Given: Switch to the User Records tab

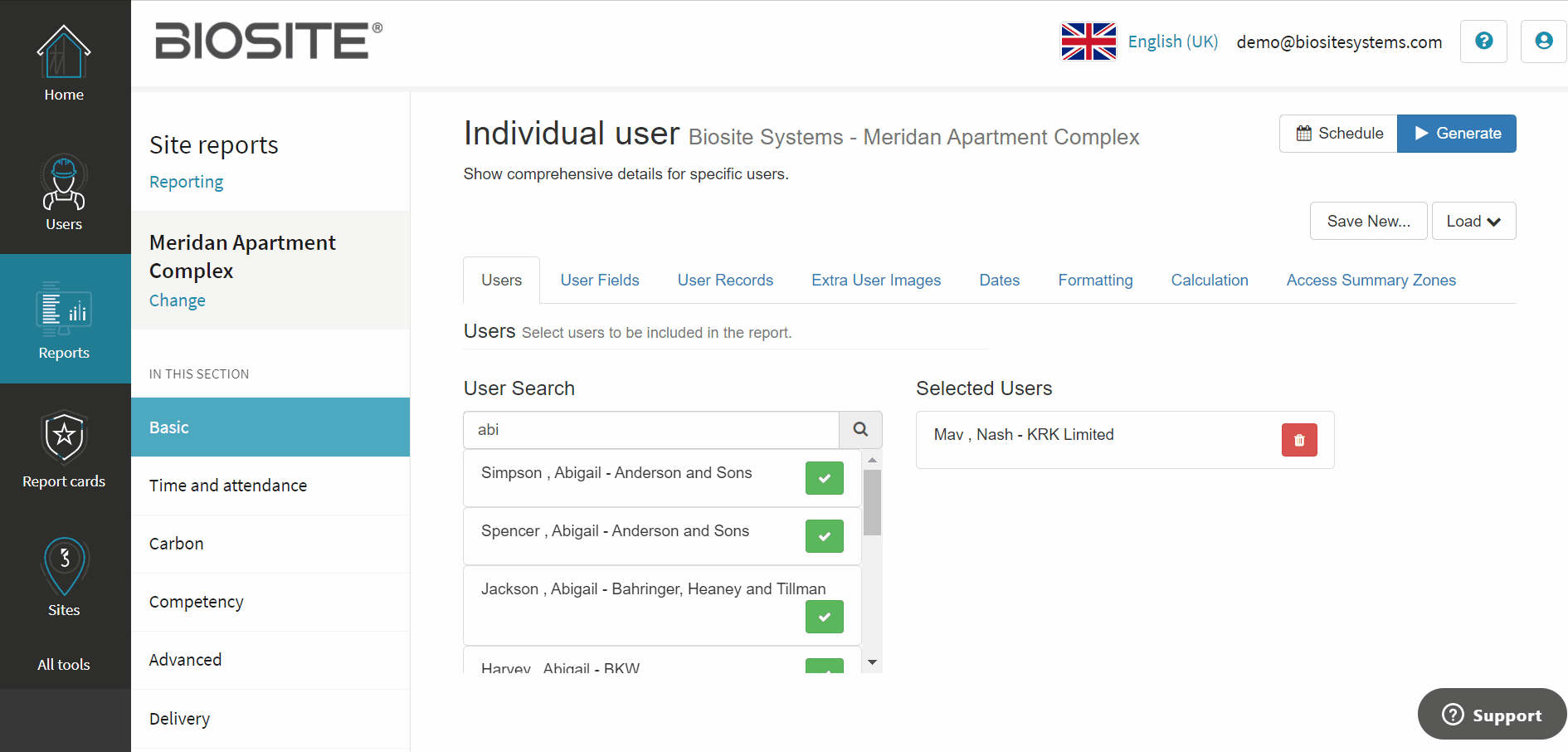Looking at the screenshot, I should [x=725, y=281].
